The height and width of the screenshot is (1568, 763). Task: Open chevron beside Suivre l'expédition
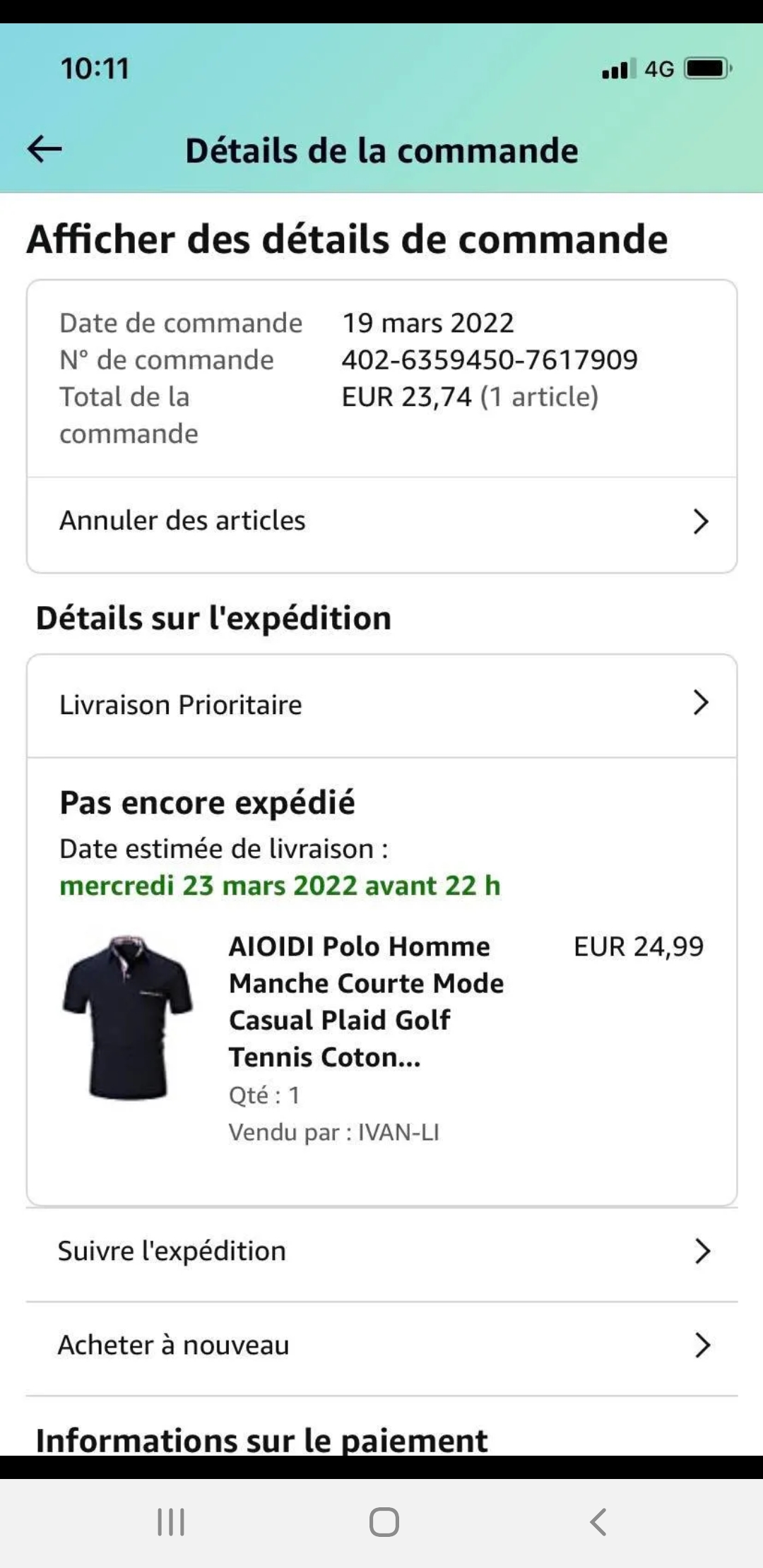[702, 1251]
